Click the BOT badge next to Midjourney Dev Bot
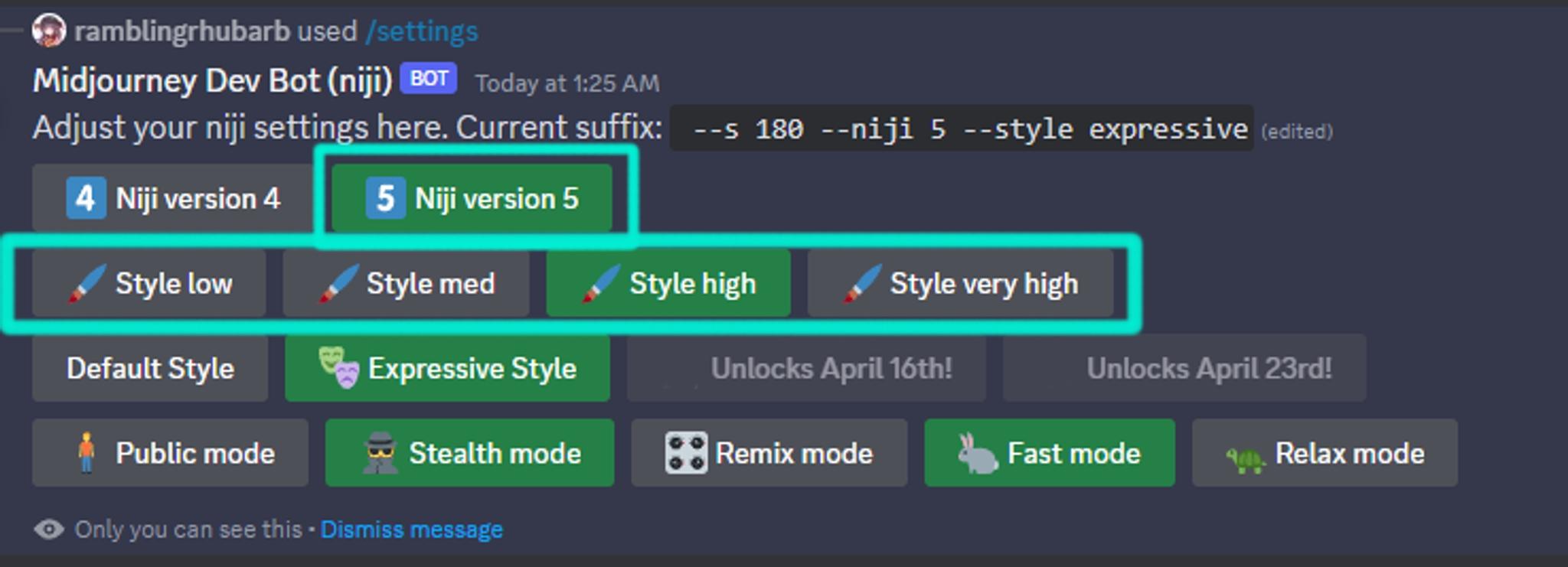1568x567 pixels. (429, 79)
